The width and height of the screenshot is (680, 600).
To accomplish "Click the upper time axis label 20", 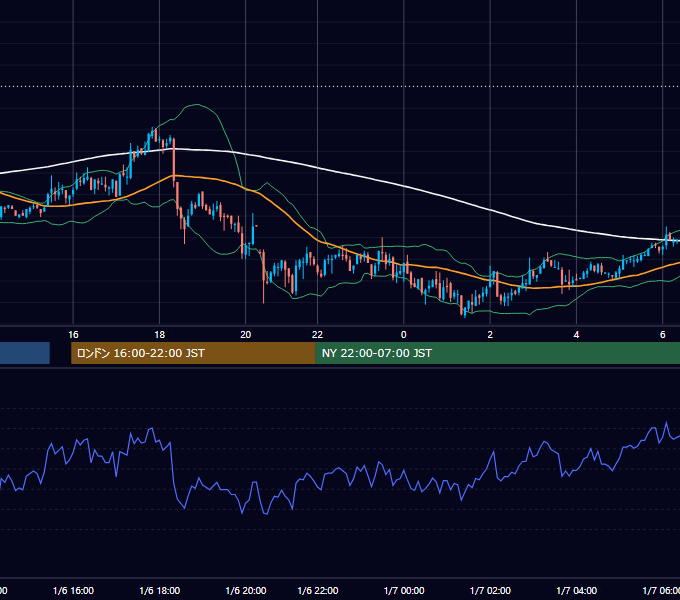I will 245,335.
